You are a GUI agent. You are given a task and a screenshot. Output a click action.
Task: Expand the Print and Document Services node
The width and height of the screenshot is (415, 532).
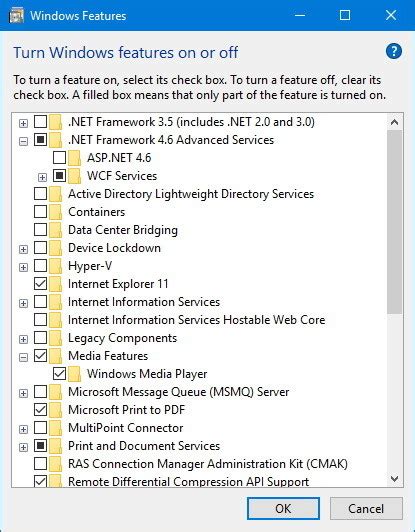click(23, 447)
